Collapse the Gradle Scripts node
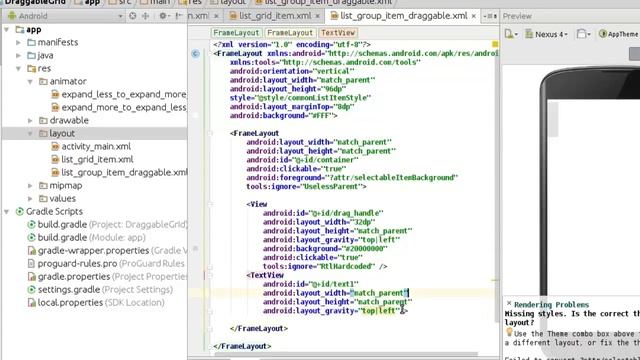 pyautogui.click(x=7, y=211)
